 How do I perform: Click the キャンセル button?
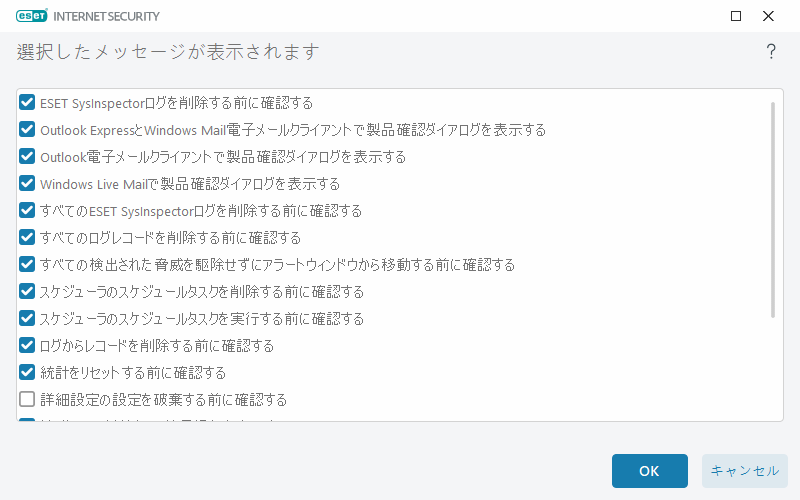744,471
